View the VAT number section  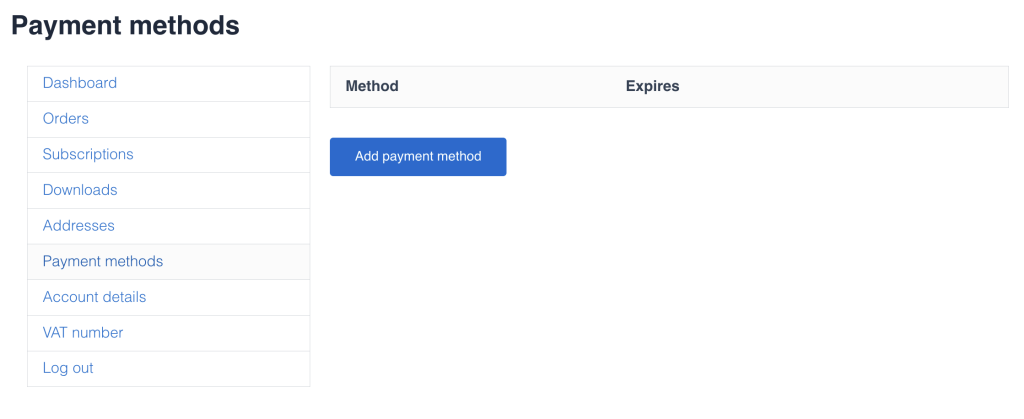point(83,333)
